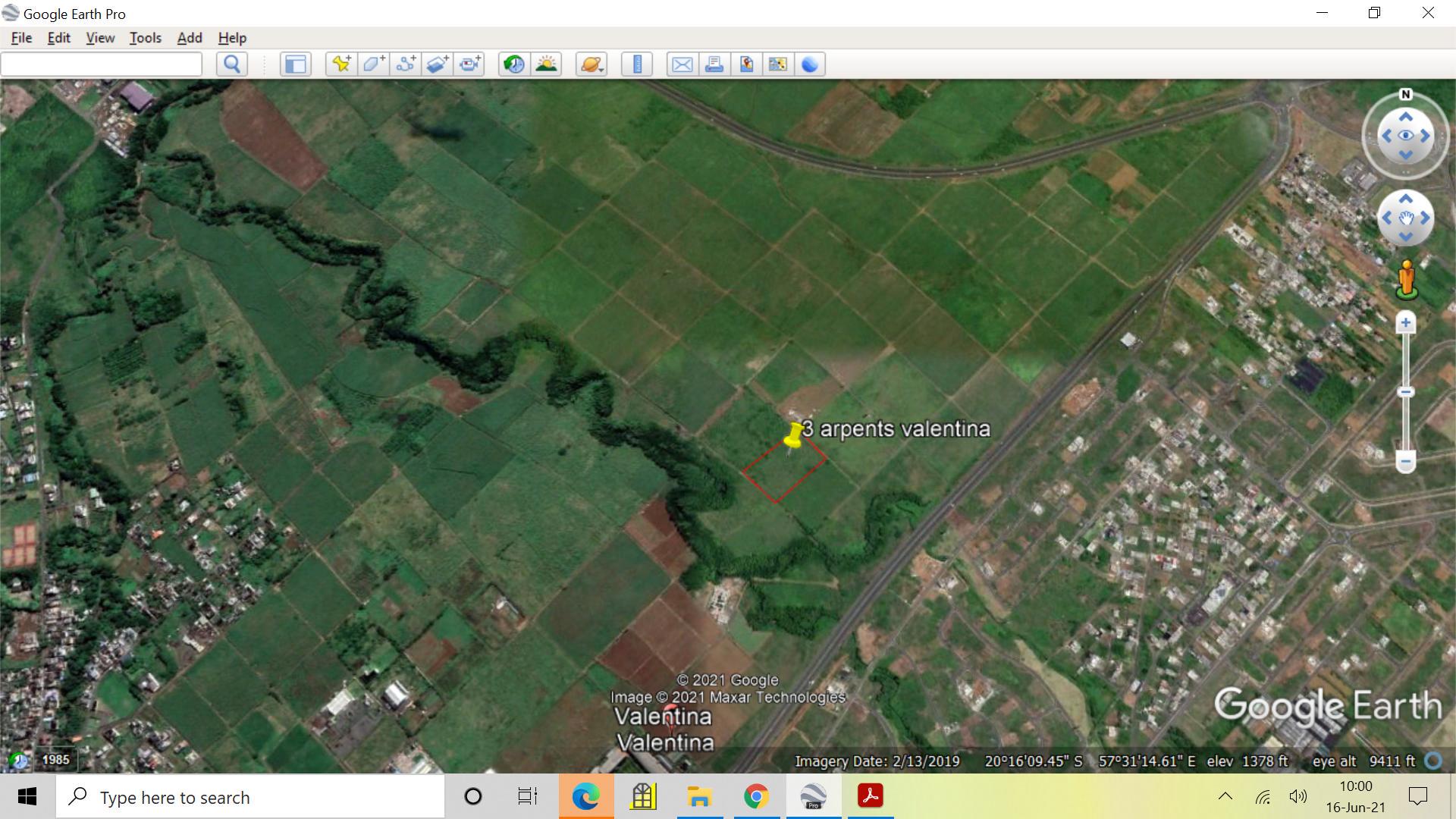
Task: Select the Add Path tool
Action: (x=405, y=64)
